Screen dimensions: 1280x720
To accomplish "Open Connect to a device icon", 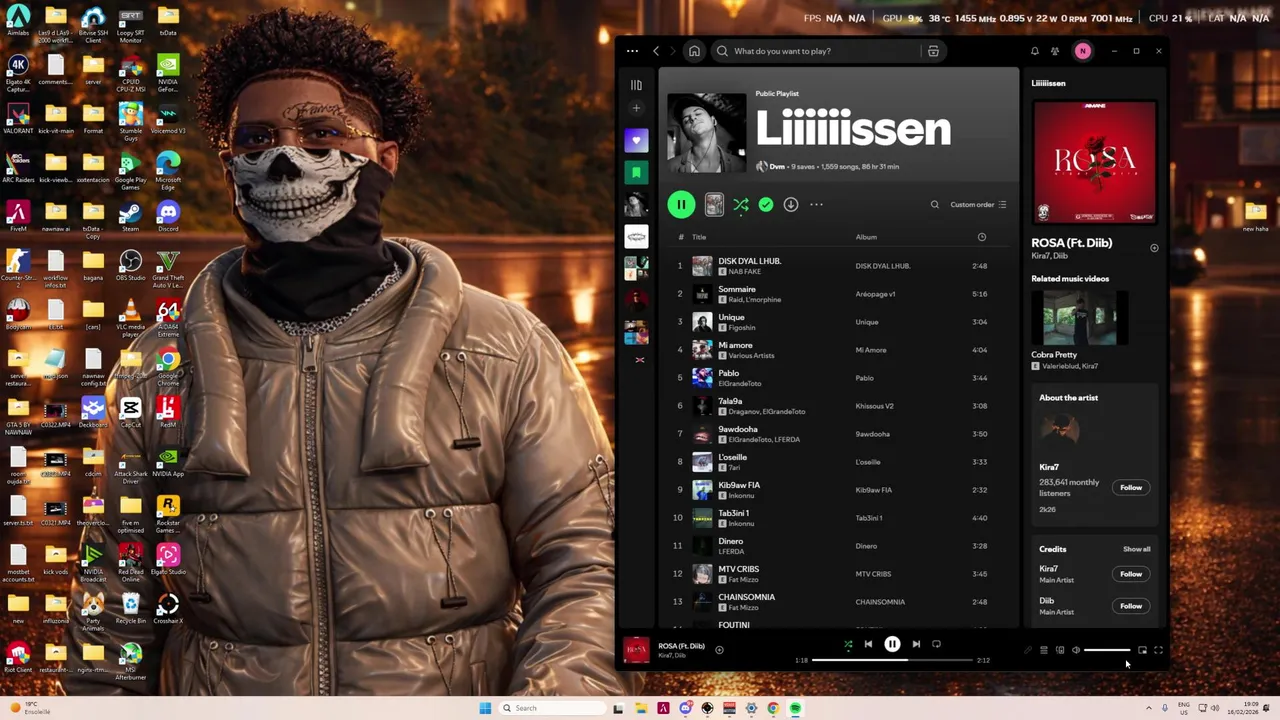I will (1060, 650).
